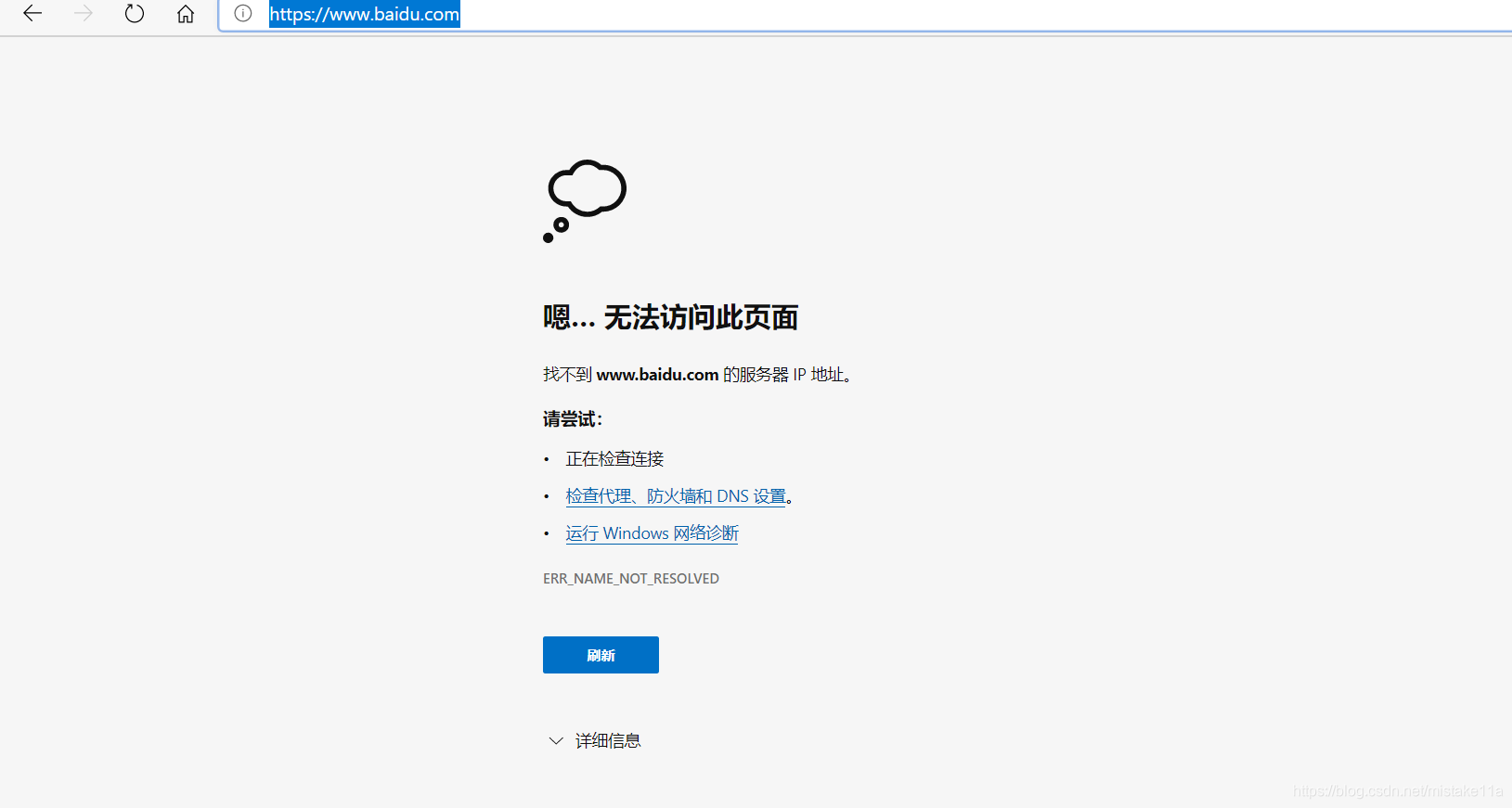The image size is (1512, 808).
Task: Run Windows Network Diagnostics link
Action: [652, 533]
